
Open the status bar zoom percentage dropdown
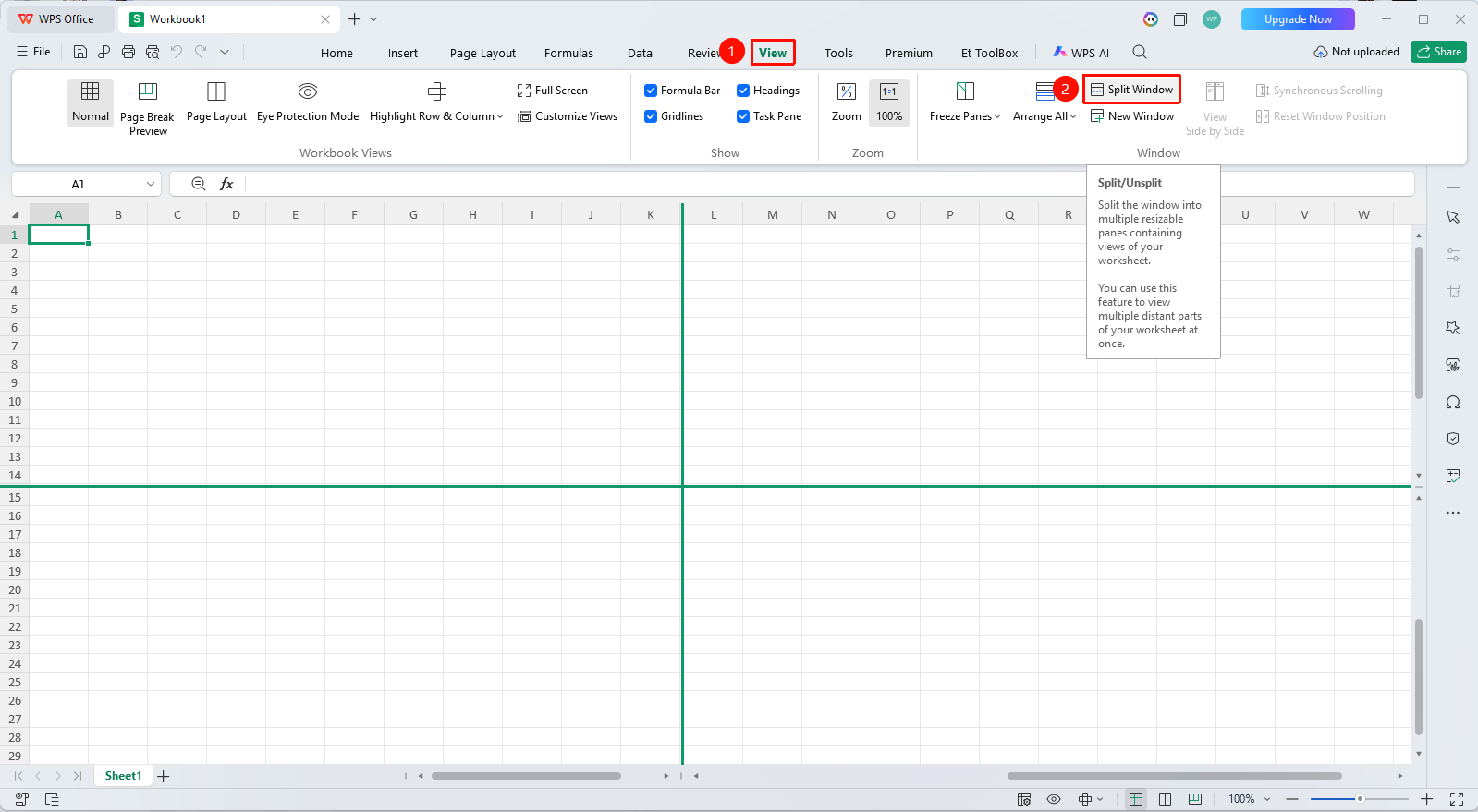(1267, 799)
